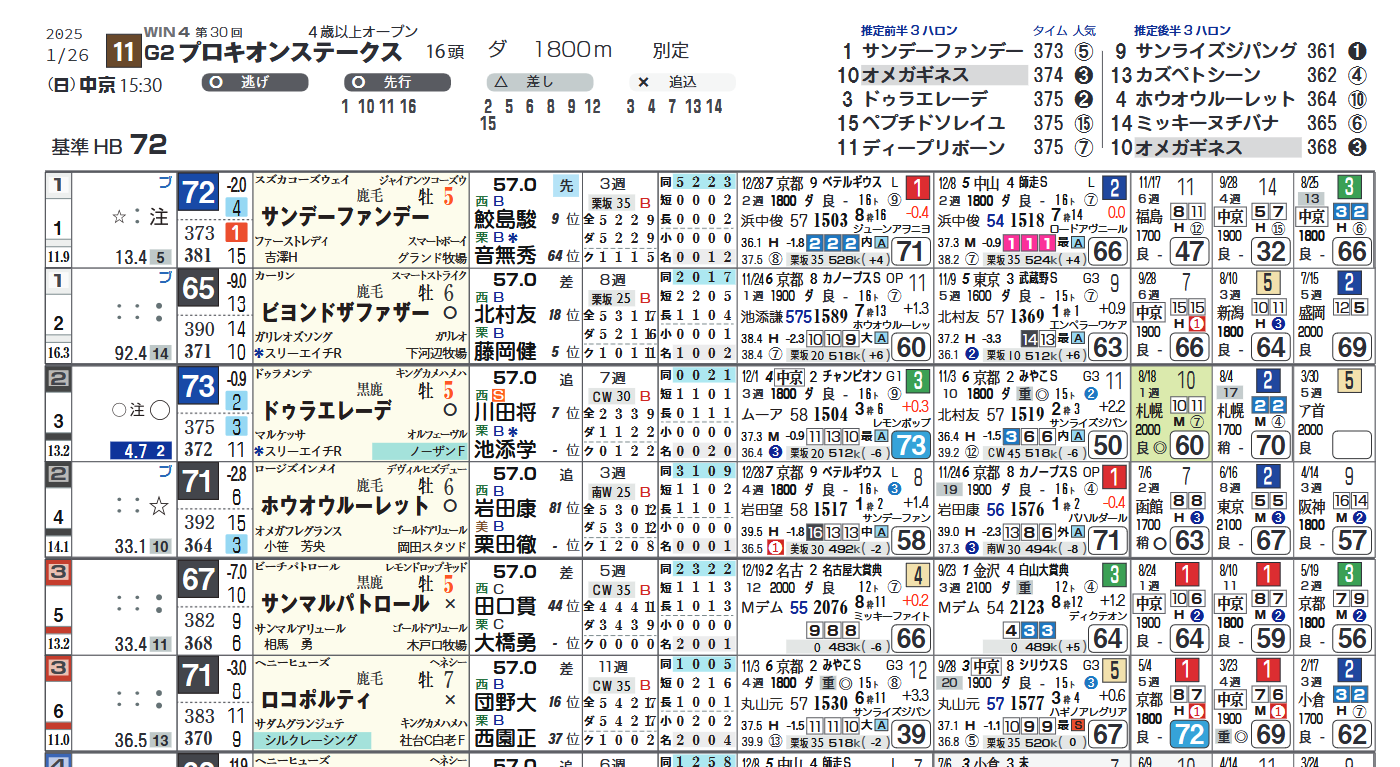Image resolution: width=1400 pixels, height=767 pixels.
Task: Click ペプチドソレイユ in the front-half ranking
Action: (934, 123)
